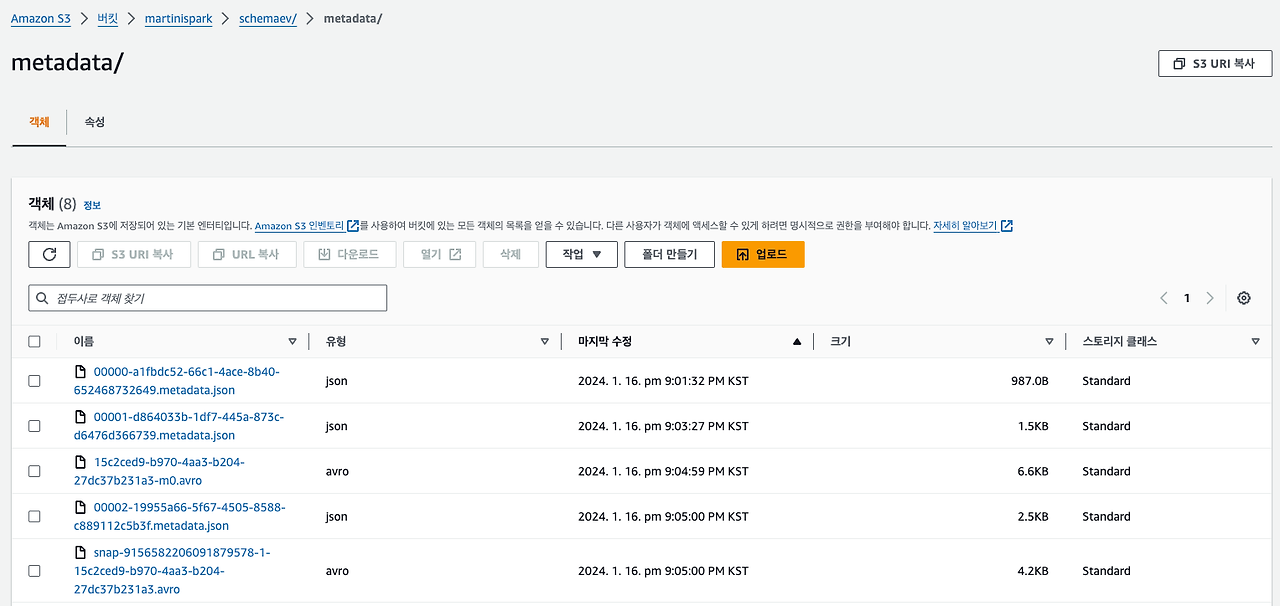Go to next page arrow
The width and height of the screenshot is (1280, 606).
(1210, 298)
